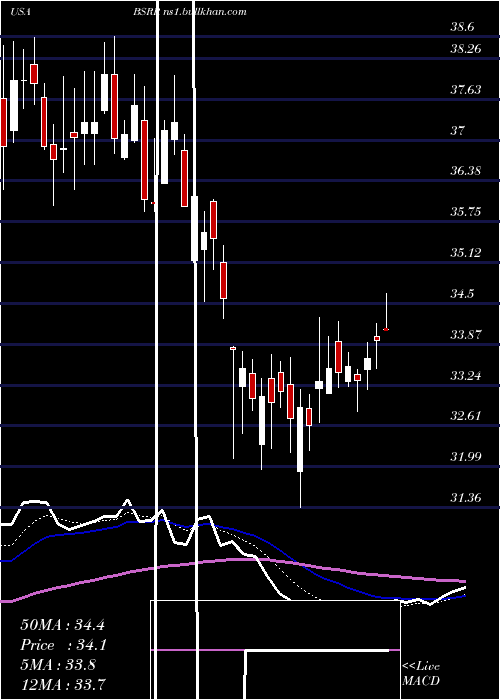Click the 31.99 price axis label

466,457
